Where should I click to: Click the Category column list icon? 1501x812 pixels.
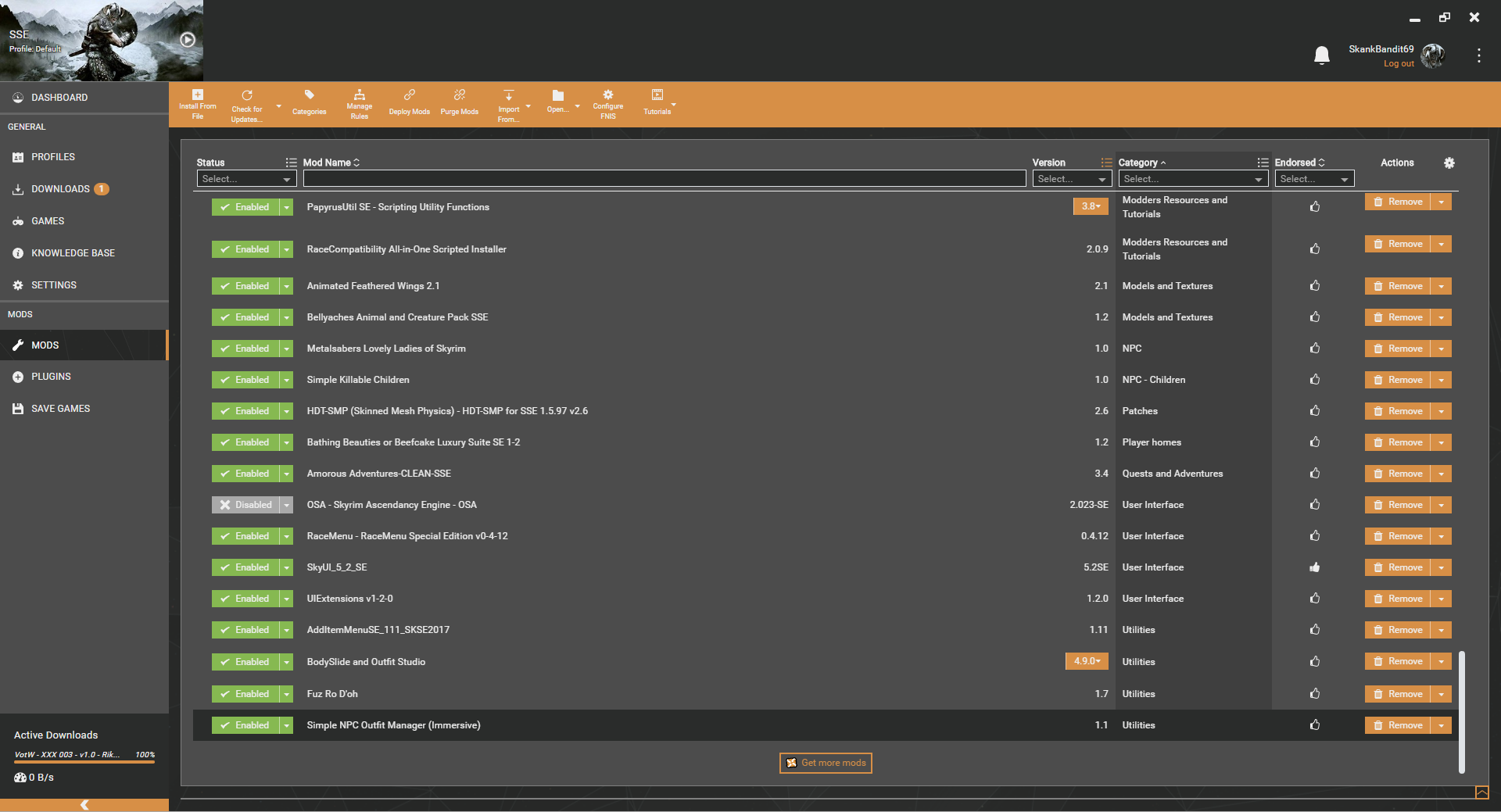pyautogui.click(x=1263, y=163)
